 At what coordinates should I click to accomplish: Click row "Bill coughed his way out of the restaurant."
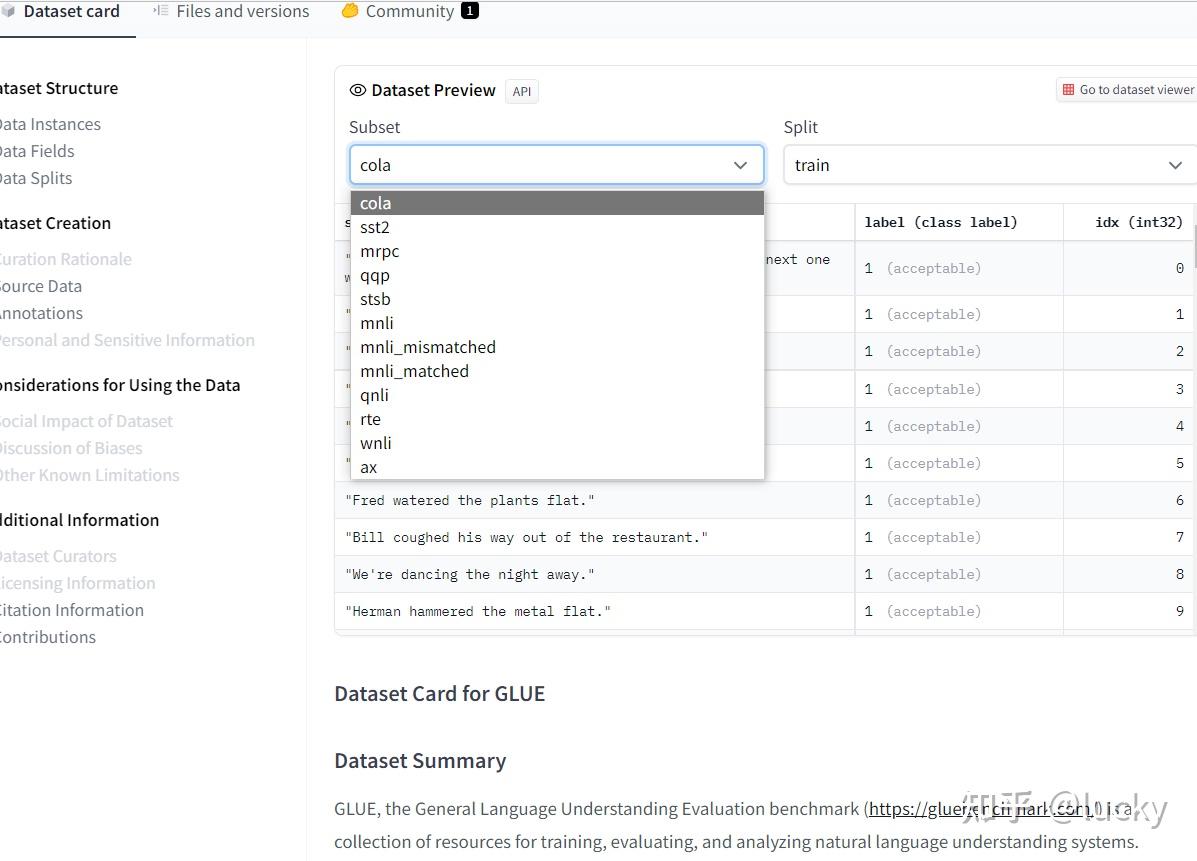click(764, 537)
